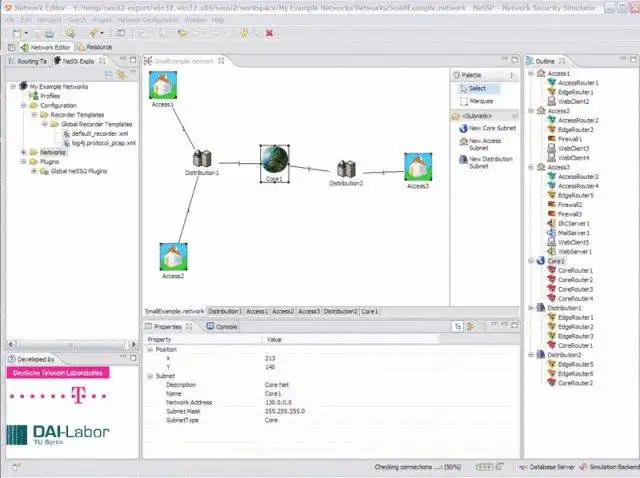Click the WebClient2 icon in Outline
The width and height of the screenshot is (640, 478).
click(551, 101)
